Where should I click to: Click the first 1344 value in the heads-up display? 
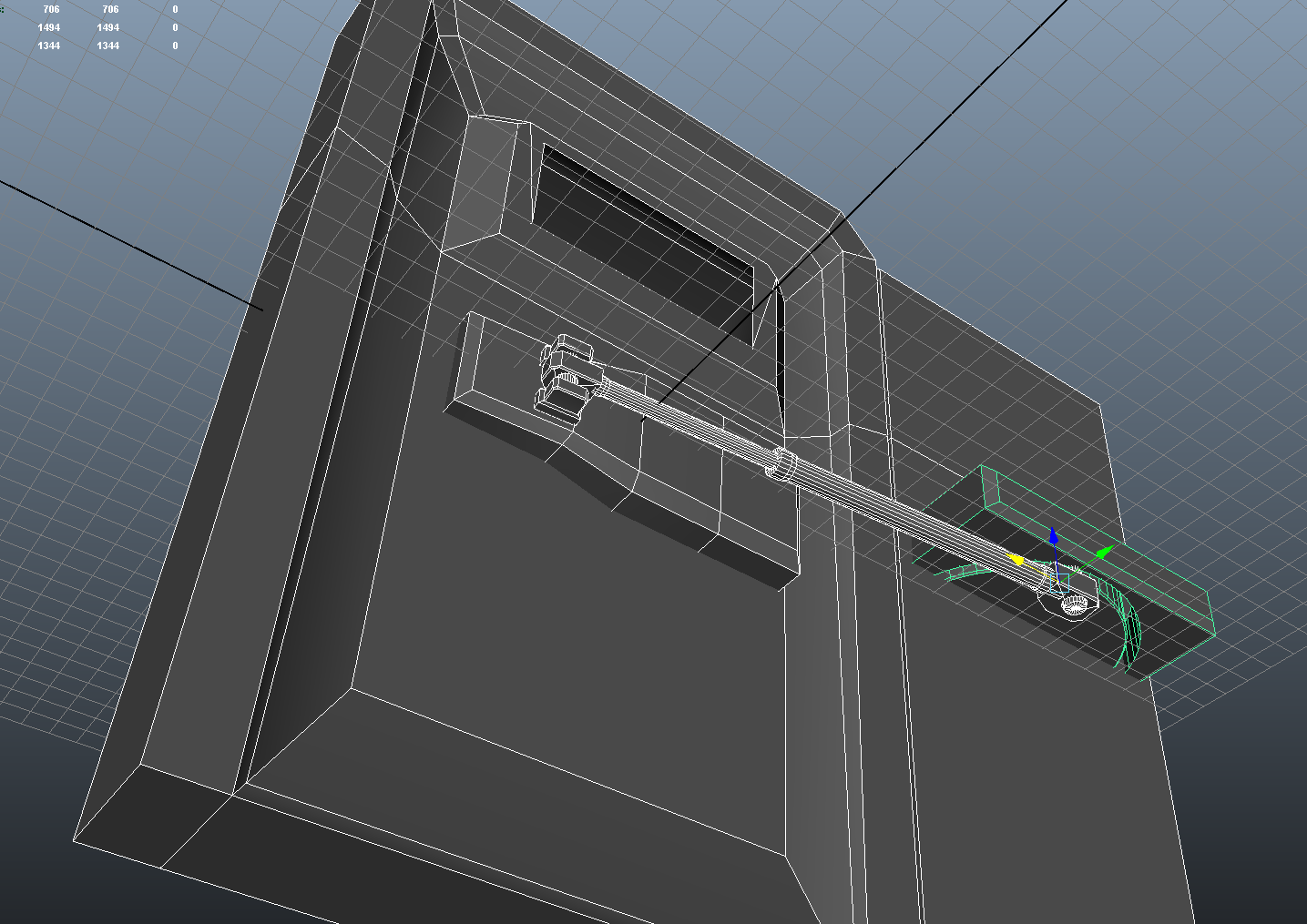tap(49, 46)
